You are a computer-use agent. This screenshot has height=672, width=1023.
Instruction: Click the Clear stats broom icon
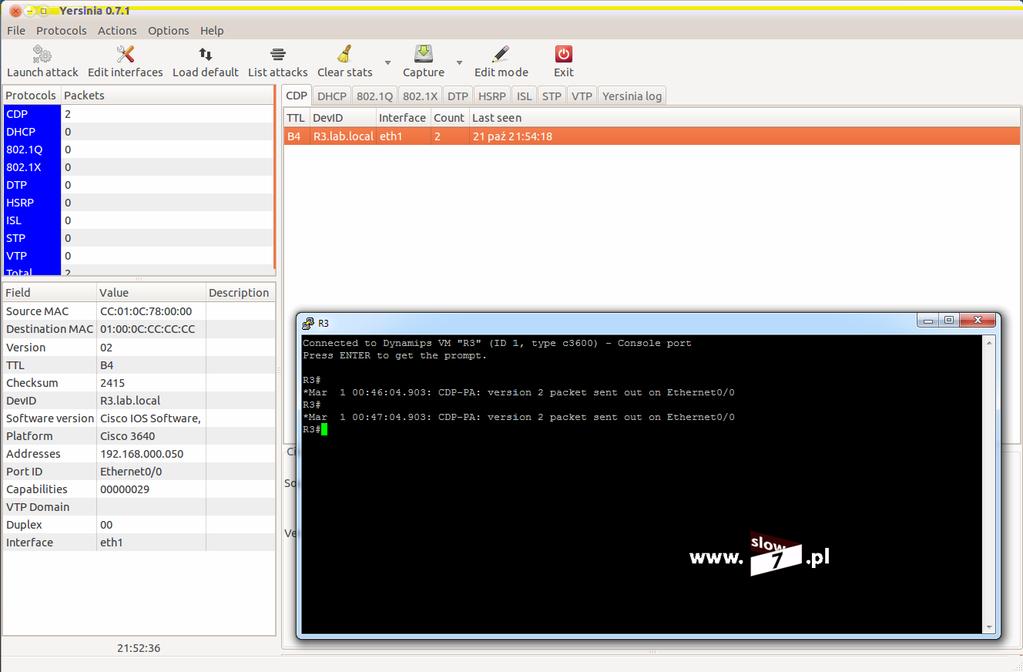344,54
